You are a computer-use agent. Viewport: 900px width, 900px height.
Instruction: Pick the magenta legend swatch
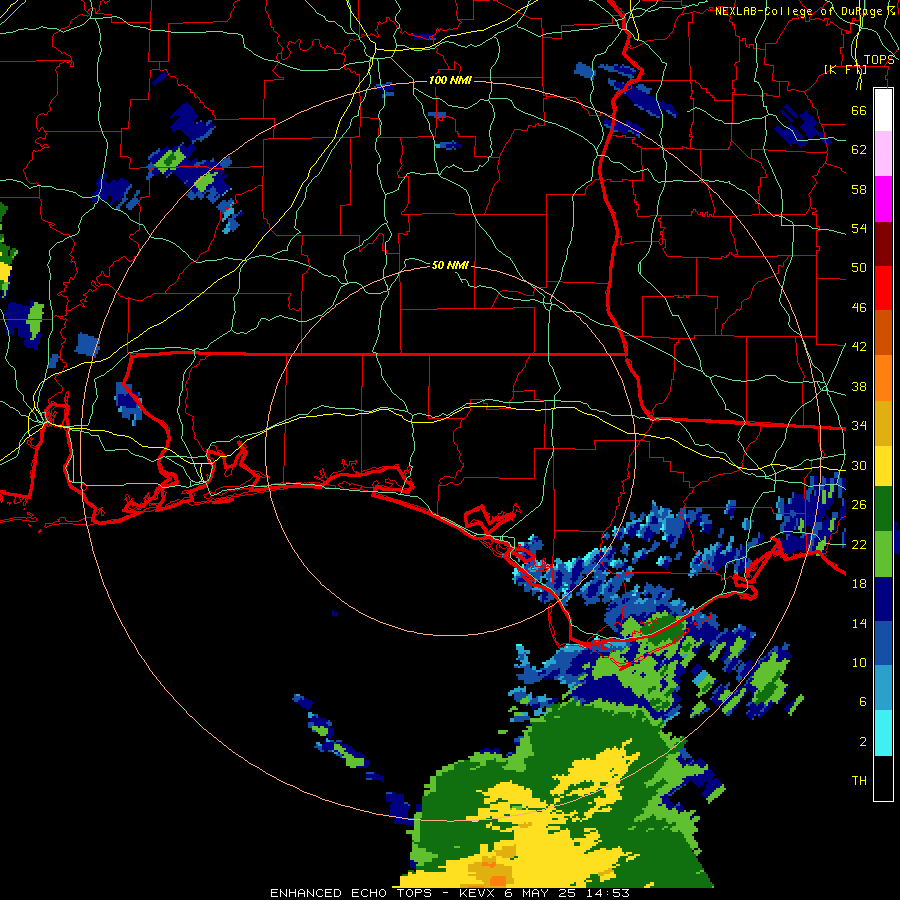point(883,199)
